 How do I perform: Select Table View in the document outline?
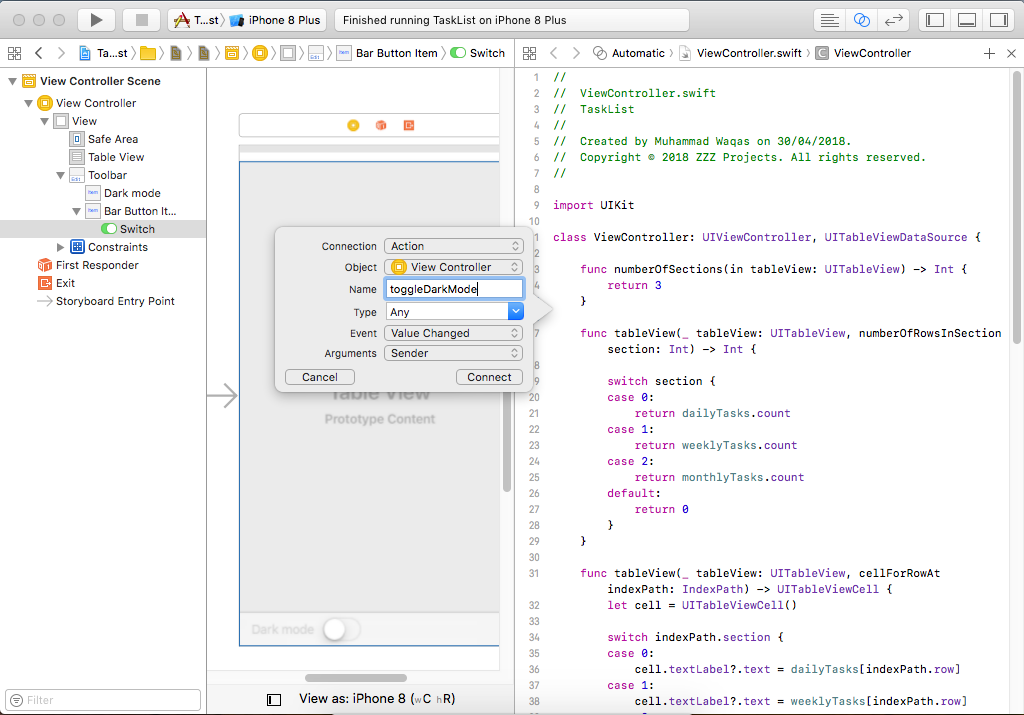click(x=115, y=157)
